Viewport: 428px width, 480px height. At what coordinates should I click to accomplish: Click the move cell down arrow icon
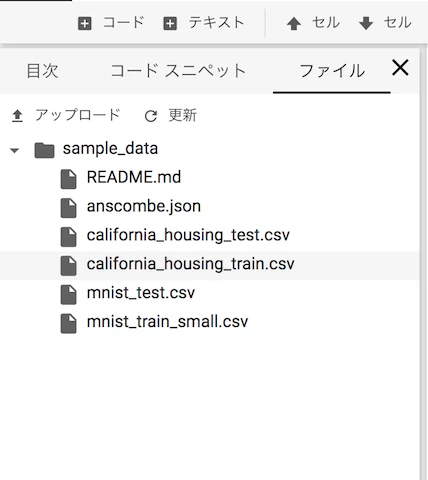click(x=366, y=24)
